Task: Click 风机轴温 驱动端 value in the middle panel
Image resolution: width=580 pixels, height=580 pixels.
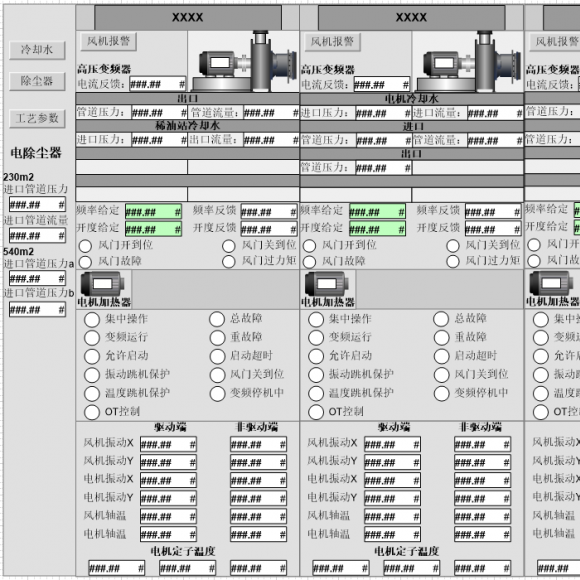Action: [x=392, y=517]
